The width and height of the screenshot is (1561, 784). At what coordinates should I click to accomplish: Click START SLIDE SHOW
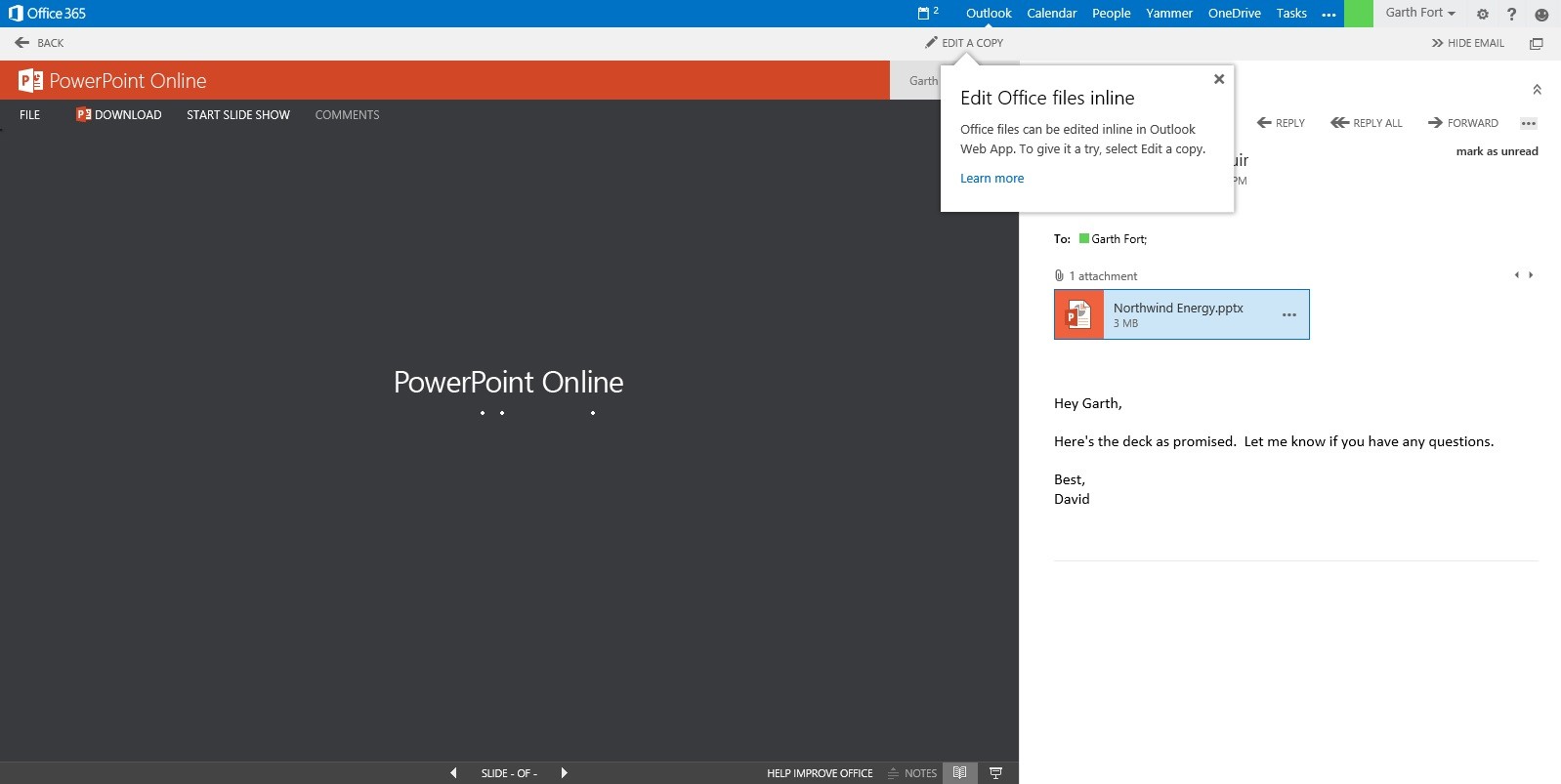tap(238, 115)
